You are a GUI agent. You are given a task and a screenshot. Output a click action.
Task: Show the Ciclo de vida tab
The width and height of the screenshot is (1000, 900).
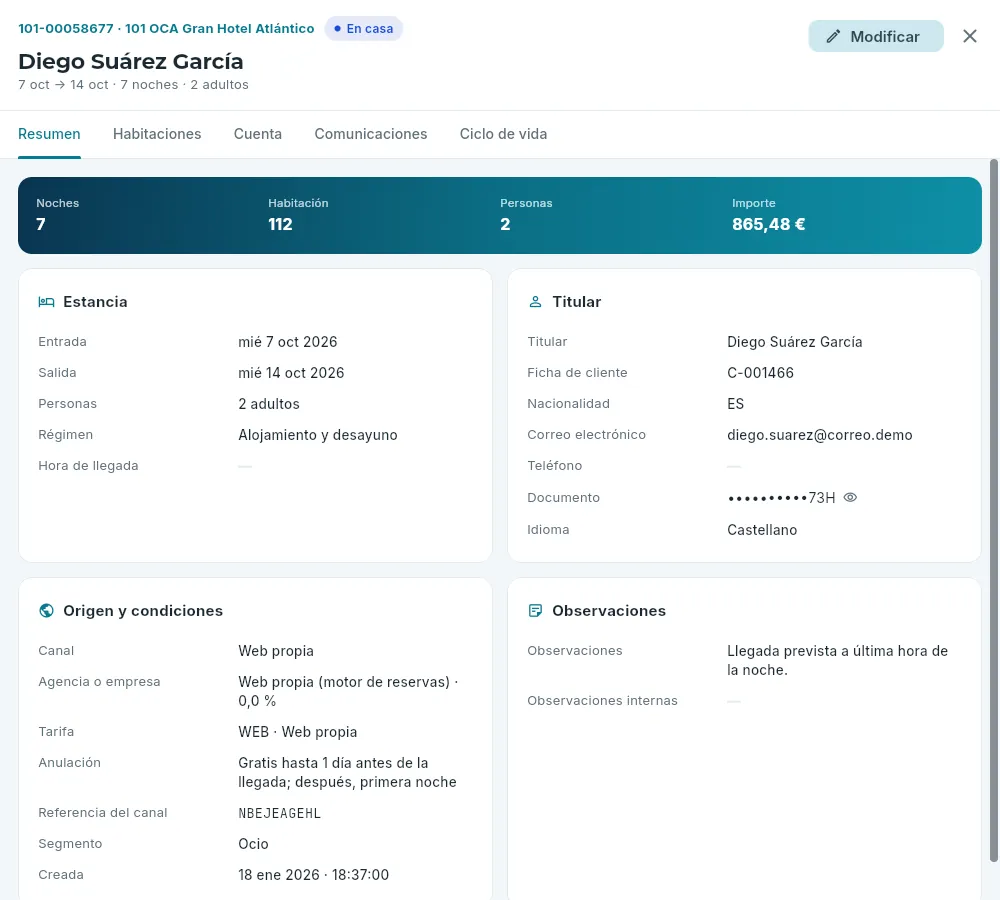click(x=503, y=134)
